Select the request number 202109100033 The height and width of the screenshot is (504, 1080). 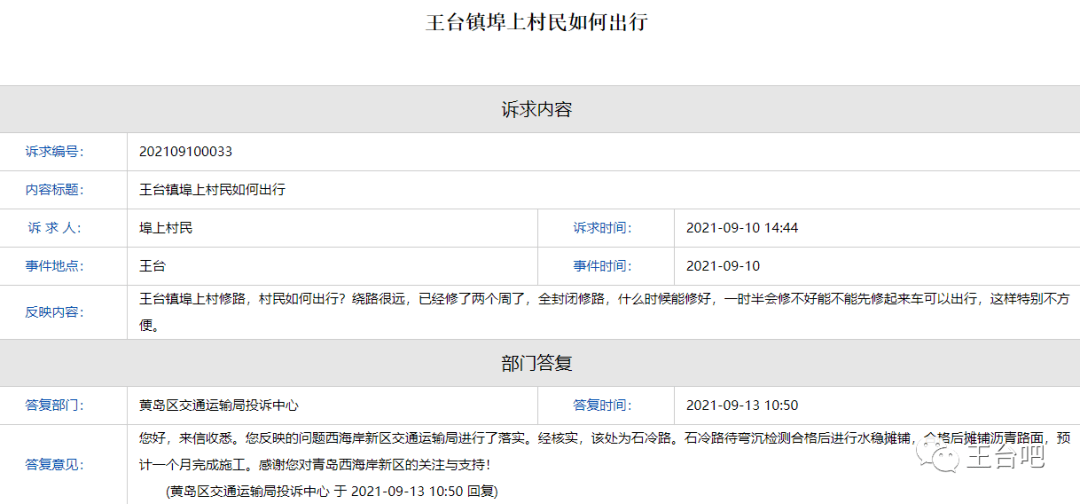185,151
